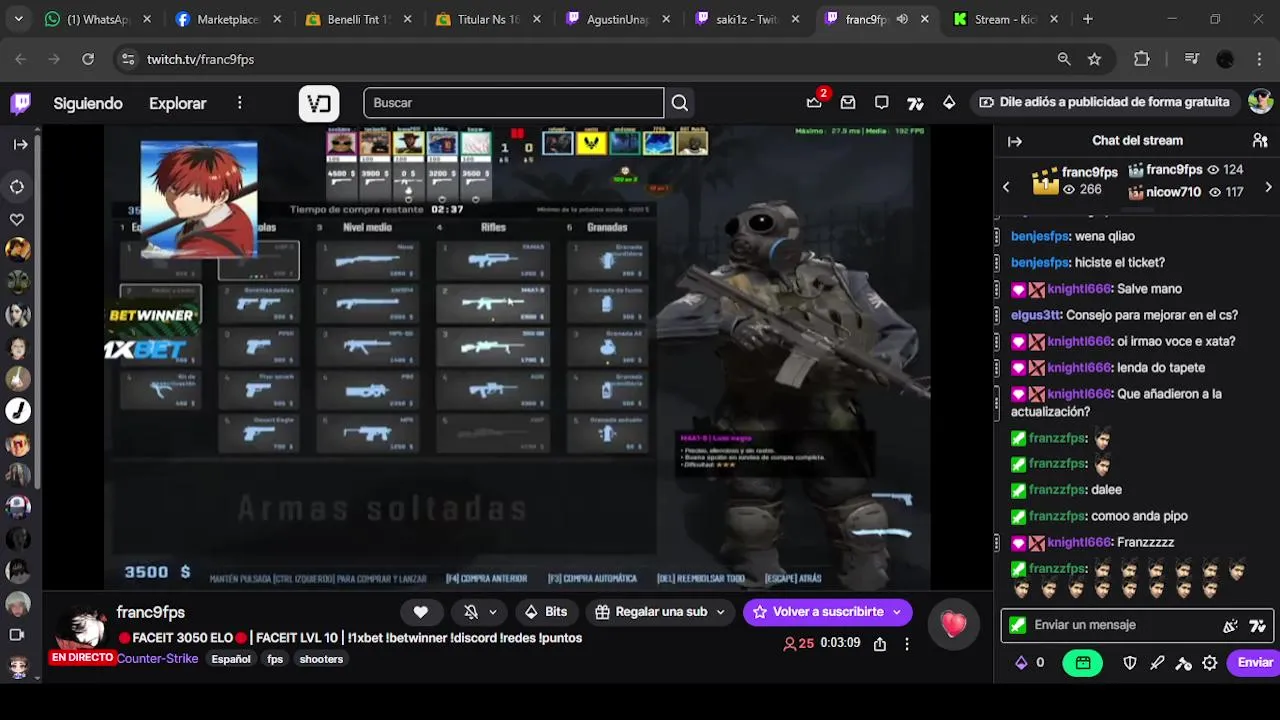This screenshot has width=1280, height=720.
Task: Open the franc9fps streamer avatar
Action: (x=82, y=630)
